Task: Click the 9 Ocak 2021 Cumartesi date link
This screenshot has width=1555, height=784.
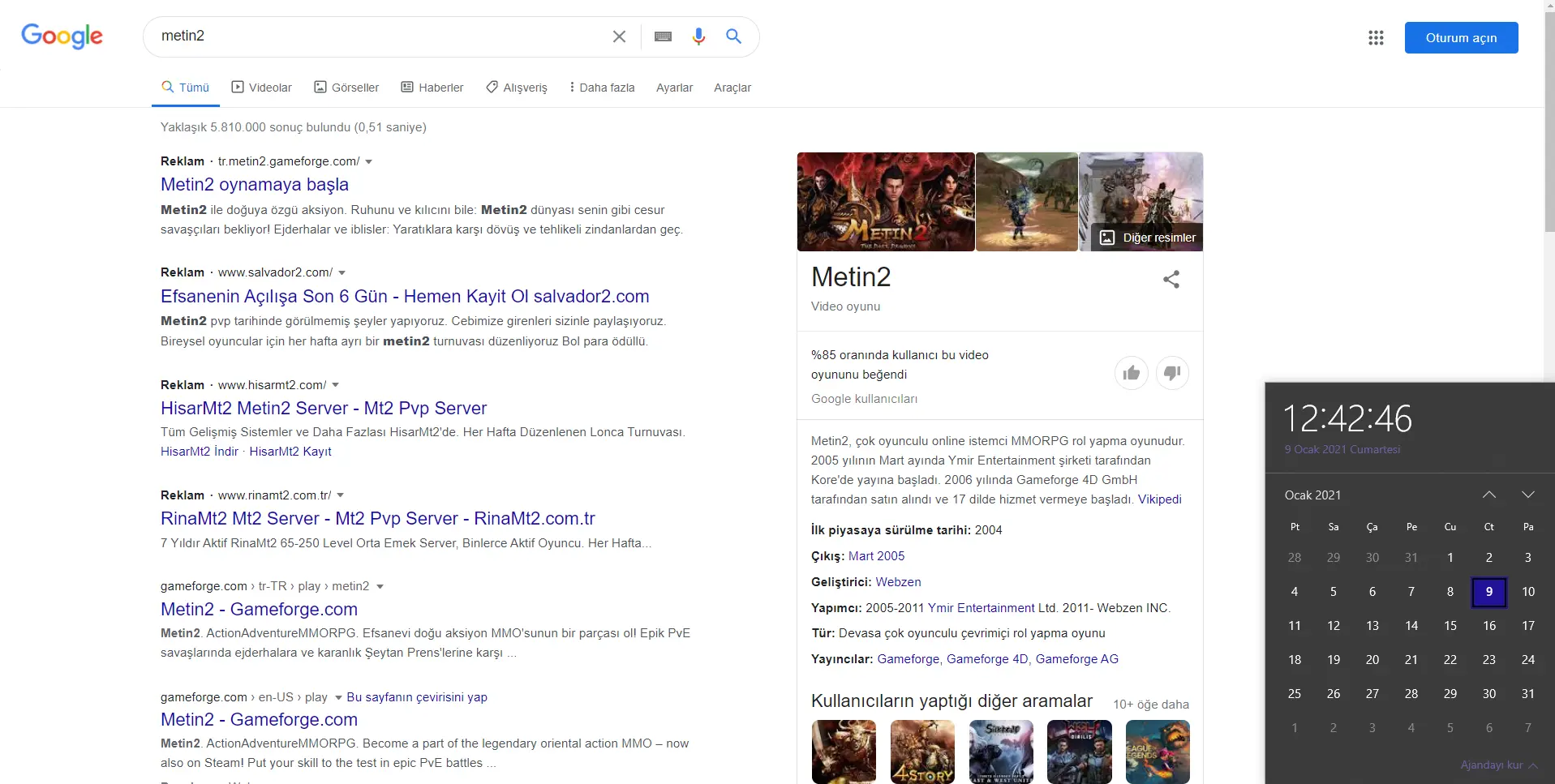Action: click(1342, 449)
